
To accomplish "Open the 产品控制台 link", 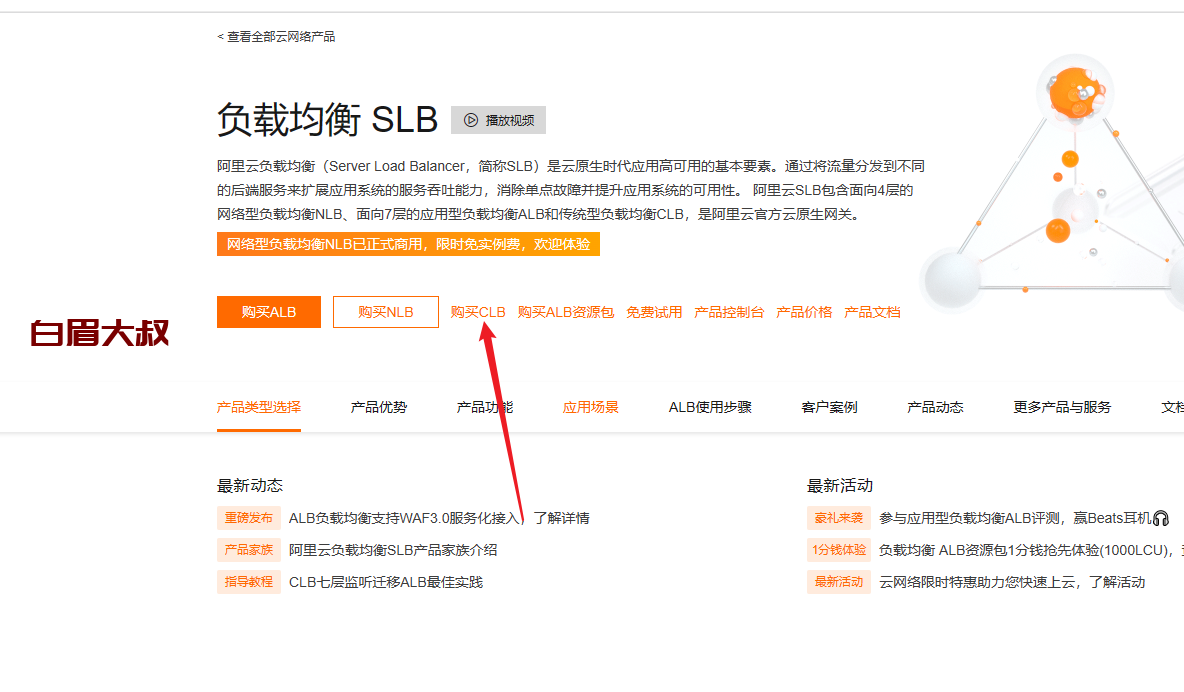I will (x=729, y=312).
